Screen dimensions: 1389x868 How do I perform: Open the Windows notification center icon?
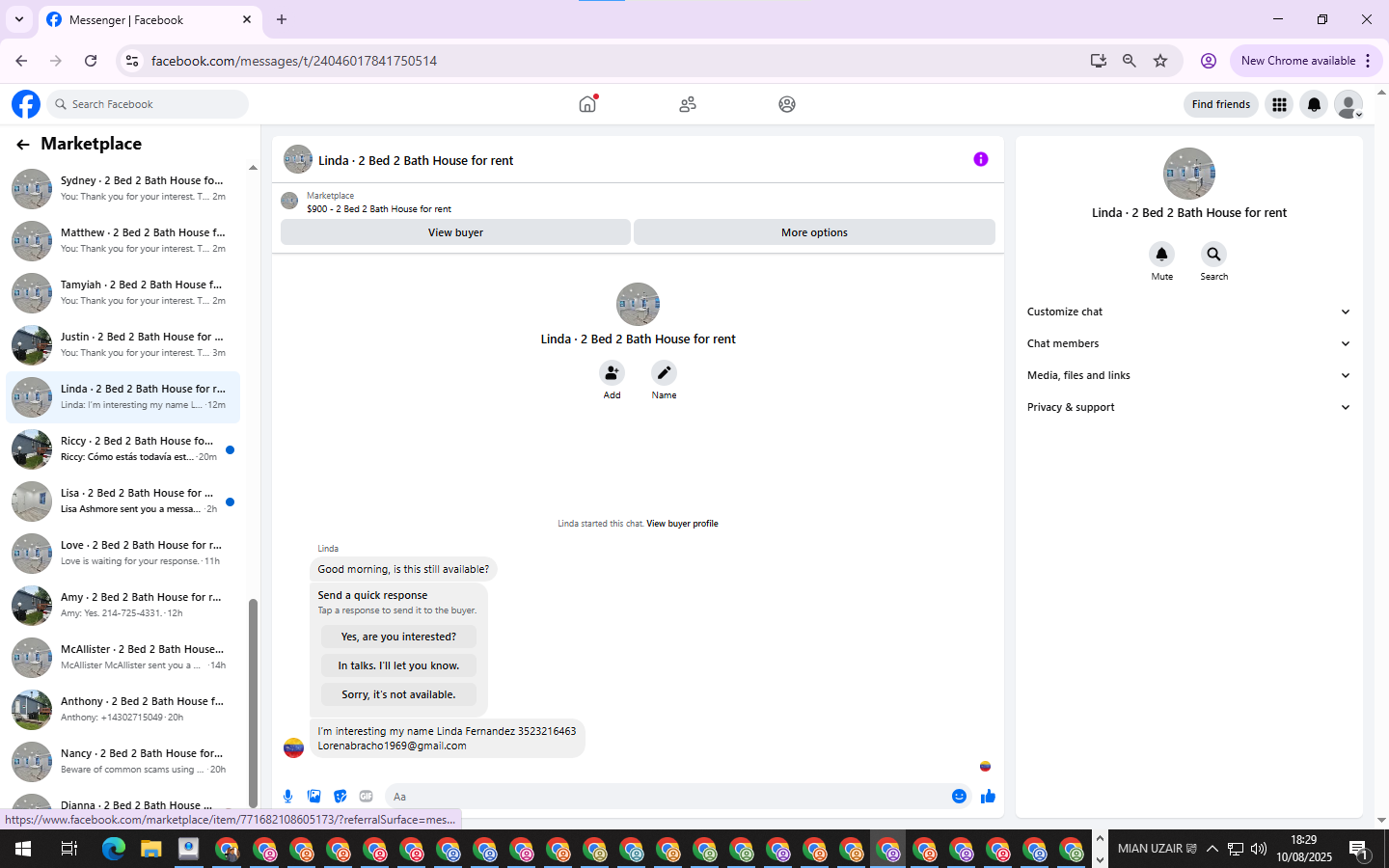pyautogui.click(x=1359, y=850)
